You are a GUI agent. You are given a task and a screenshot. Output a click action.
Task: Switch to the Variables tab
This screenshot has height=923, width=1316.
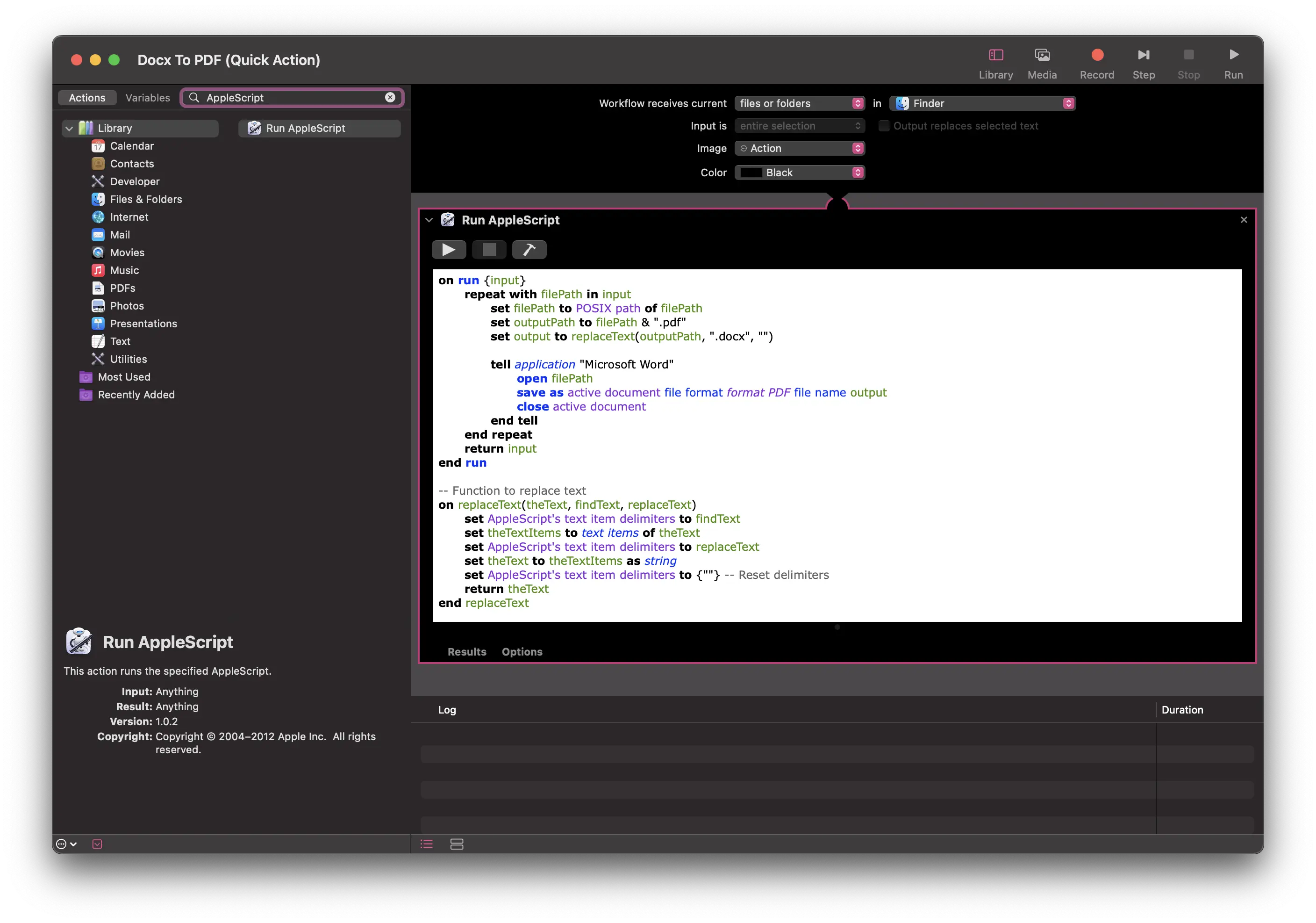(147, 98)
